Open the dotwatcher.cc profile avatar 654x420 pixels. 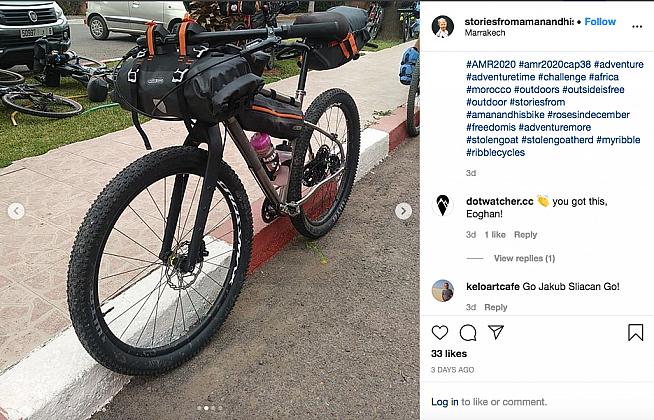(x=443, y=205)
